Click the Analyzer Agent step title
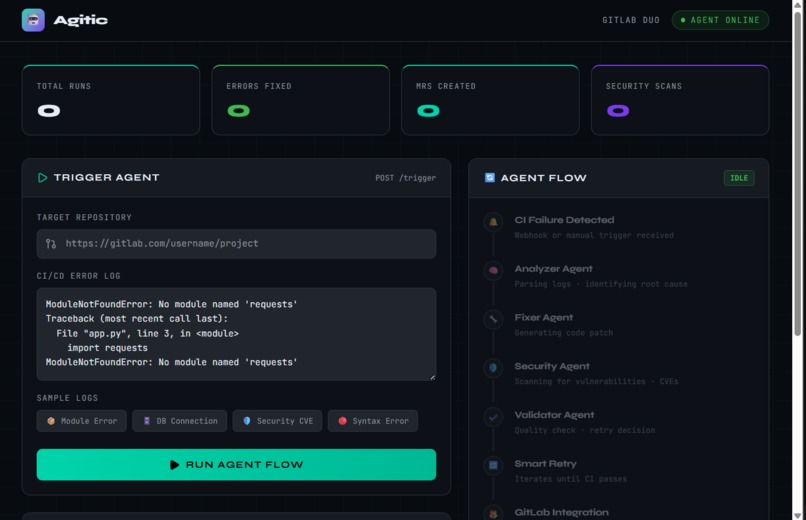 [x=554, y=269]
